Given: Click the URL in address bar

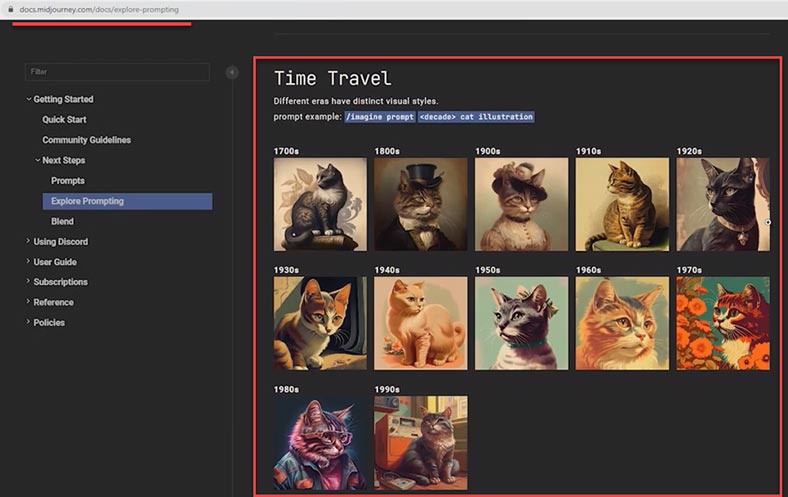Looking at the screenshot, I should 99,10.
